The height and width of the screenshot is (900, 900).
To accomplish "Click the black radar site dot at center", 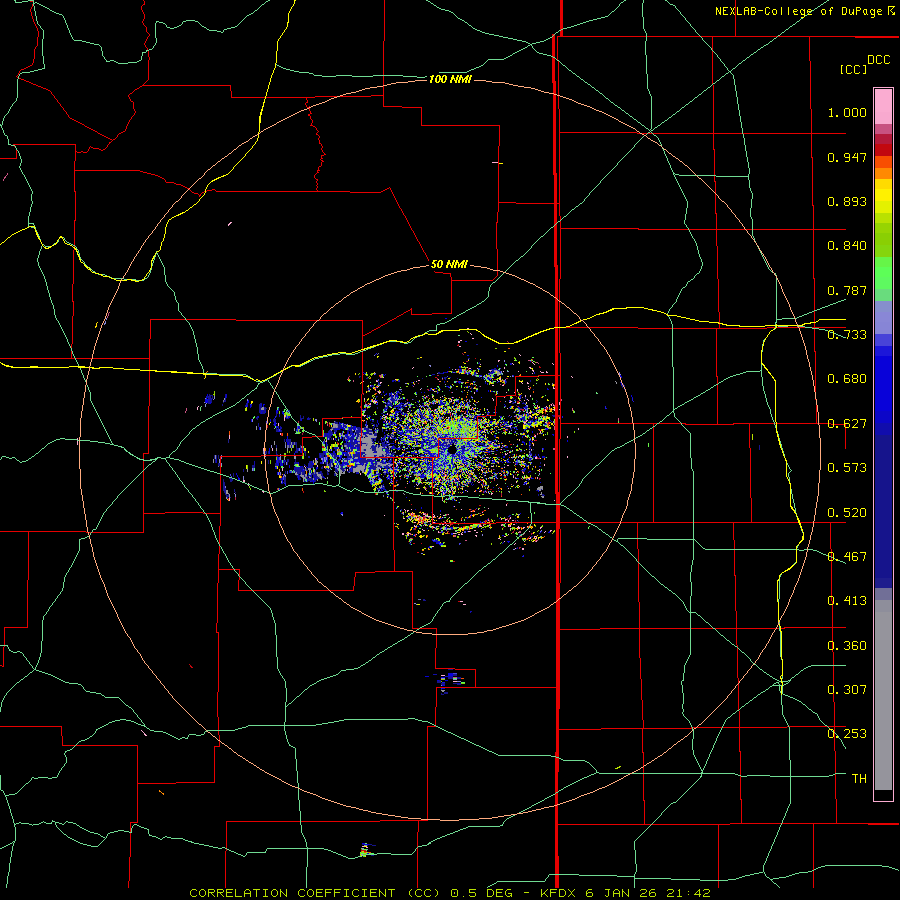I will (x=452, y=450).
